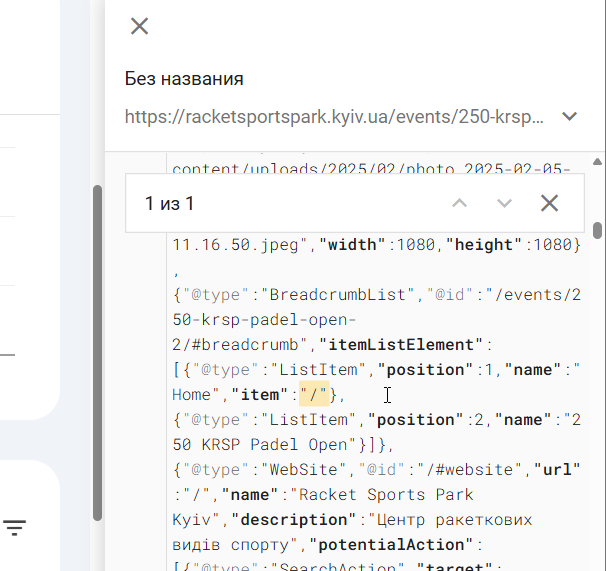The image size is (606, 571).
Task: Go to previous search match with the up arrow
Action: point(460,203)
